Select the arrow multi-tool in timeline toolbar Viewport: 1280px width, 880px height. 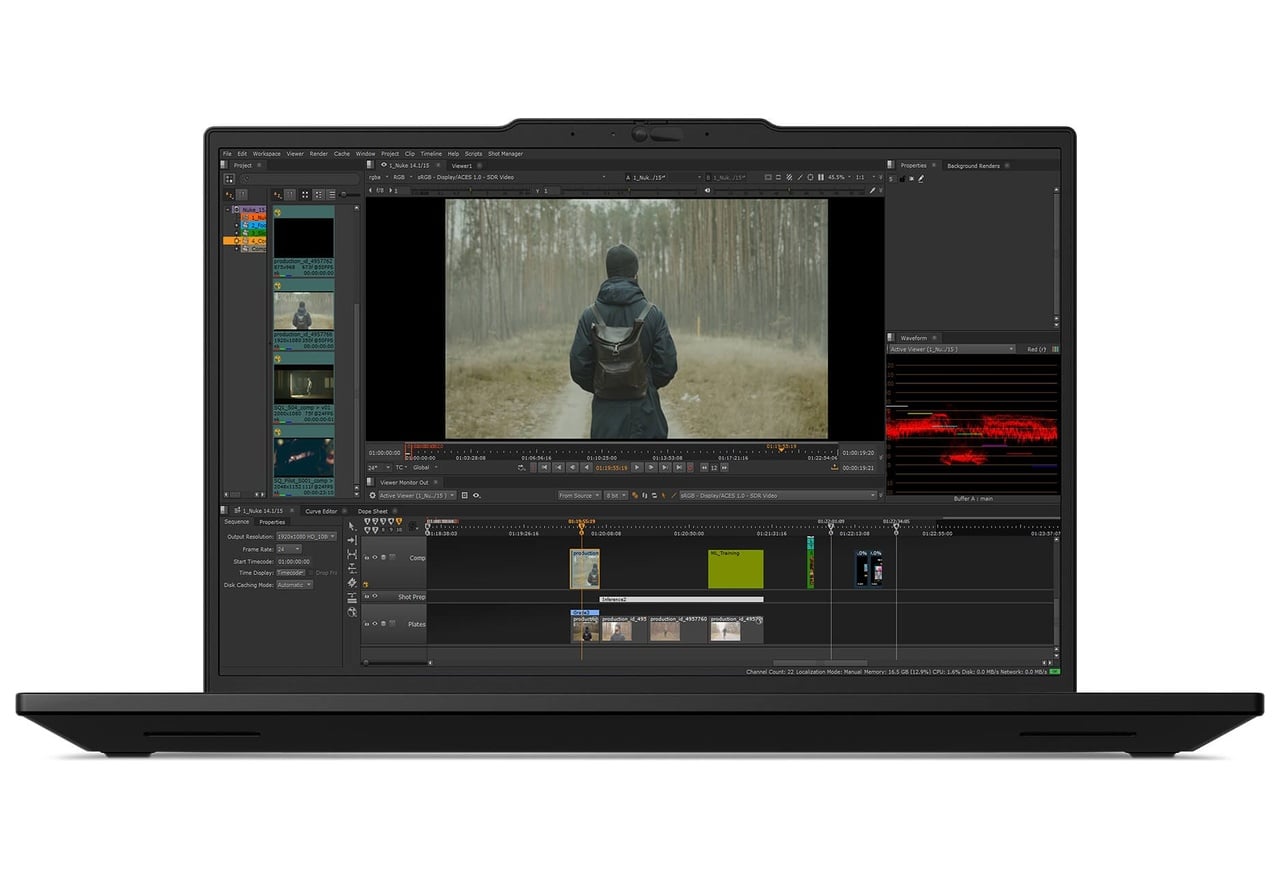(352, 527)
